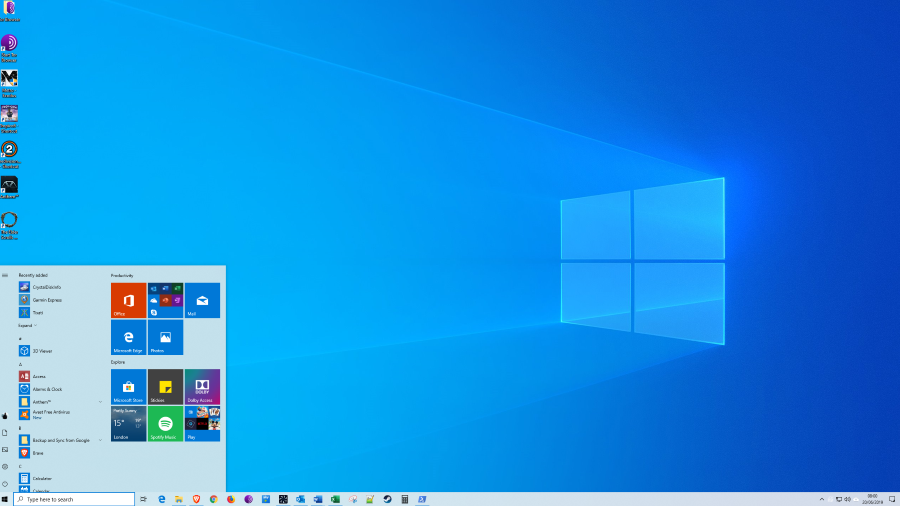The width and height of the screenshot is (900, 506).
Task: Open Outlook from the taskbar
Action: pos(300,499)
